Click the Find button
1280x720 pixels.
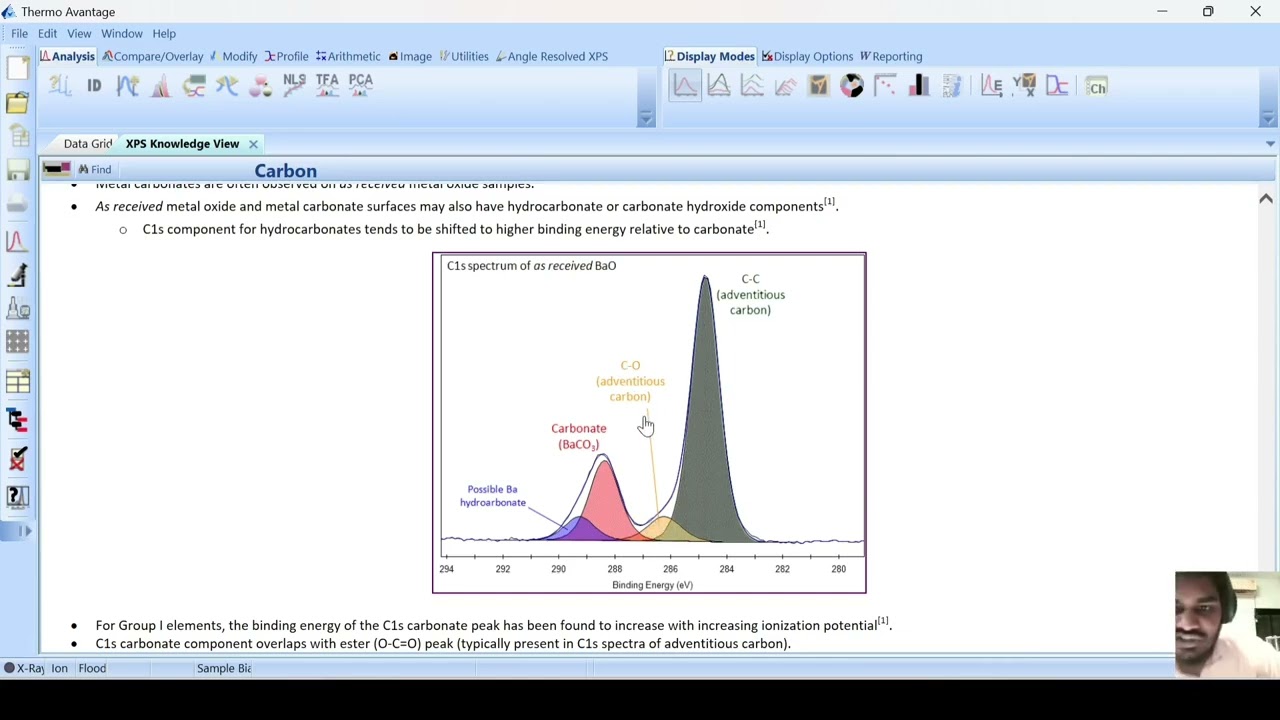click(95, 170)
